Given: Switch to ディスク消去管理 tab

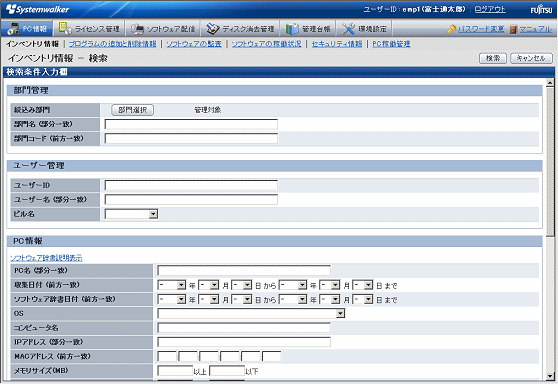Looking at the screenshot, I should point(241,28).
